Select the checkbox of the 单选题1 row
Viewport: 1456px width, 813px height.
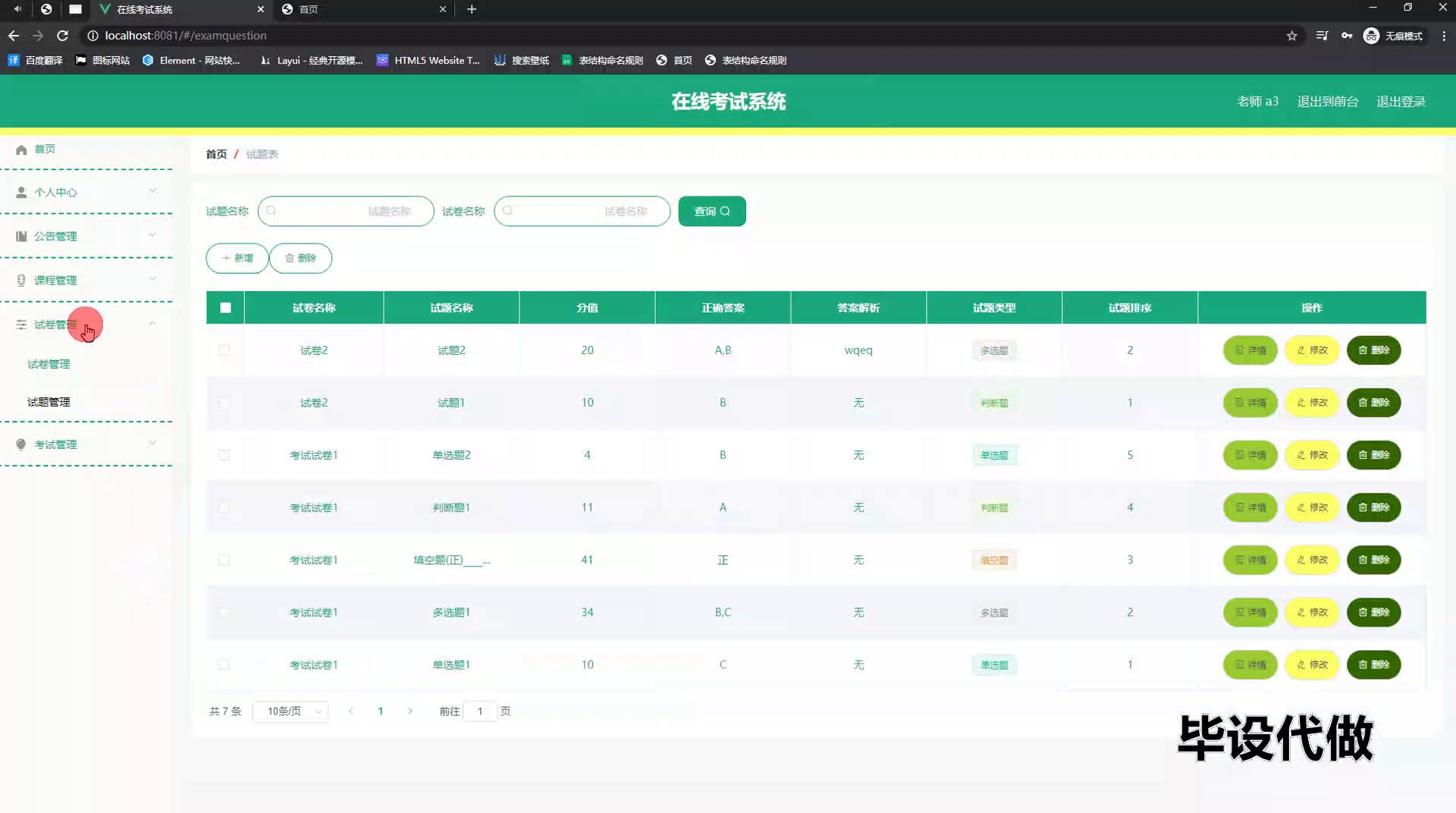tap(224, 665)
